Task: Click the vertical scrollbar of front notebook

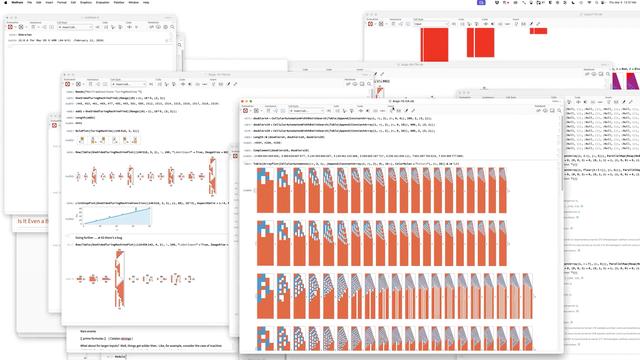Action: pyautogui.click(x=562, y=153)
